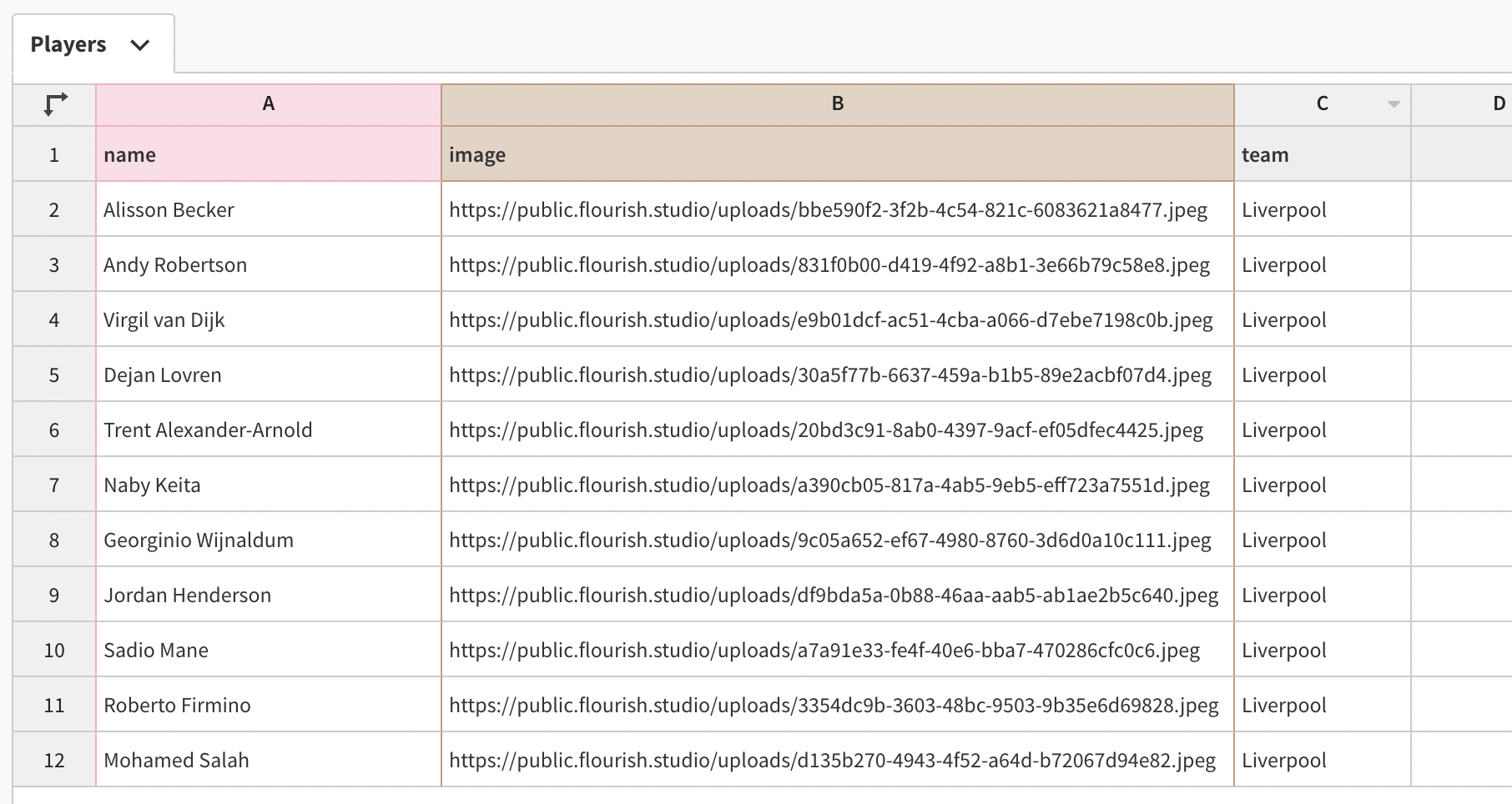Click image URL starting 3354dc9b

(838, 705)
